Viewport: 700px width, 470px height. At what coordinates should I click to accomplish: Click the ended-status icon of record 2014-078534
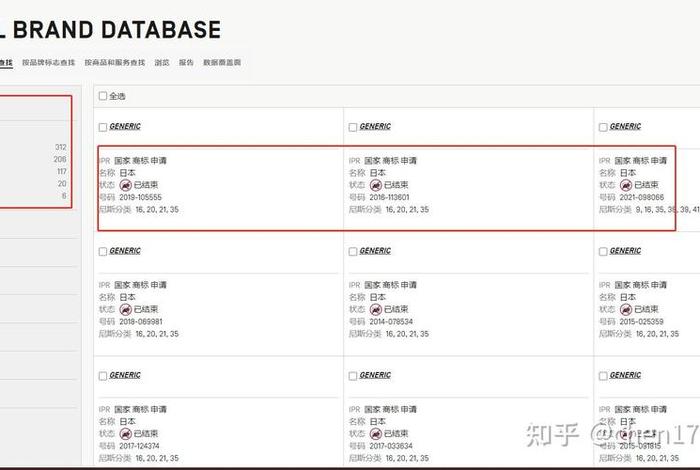pyautogui.click(x=376, y=309)
